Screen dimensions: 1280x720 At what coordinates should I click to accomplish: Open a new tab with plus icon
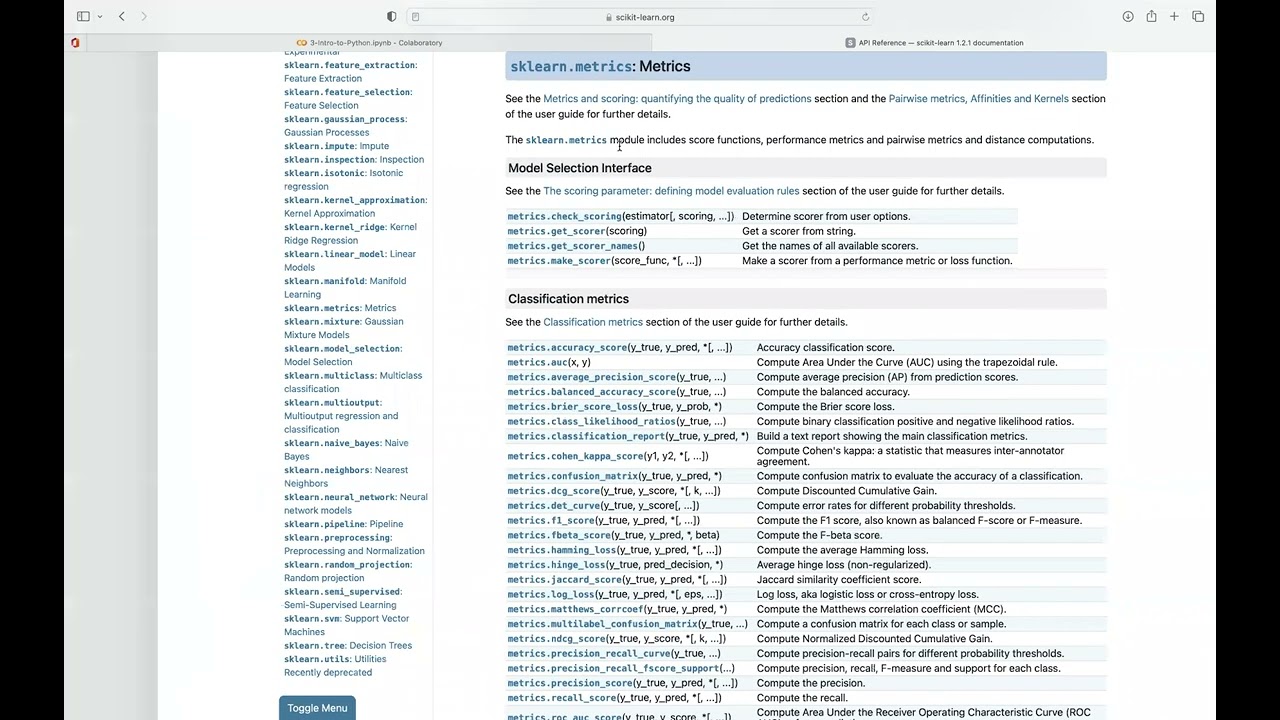click(x=1174, y=16)
